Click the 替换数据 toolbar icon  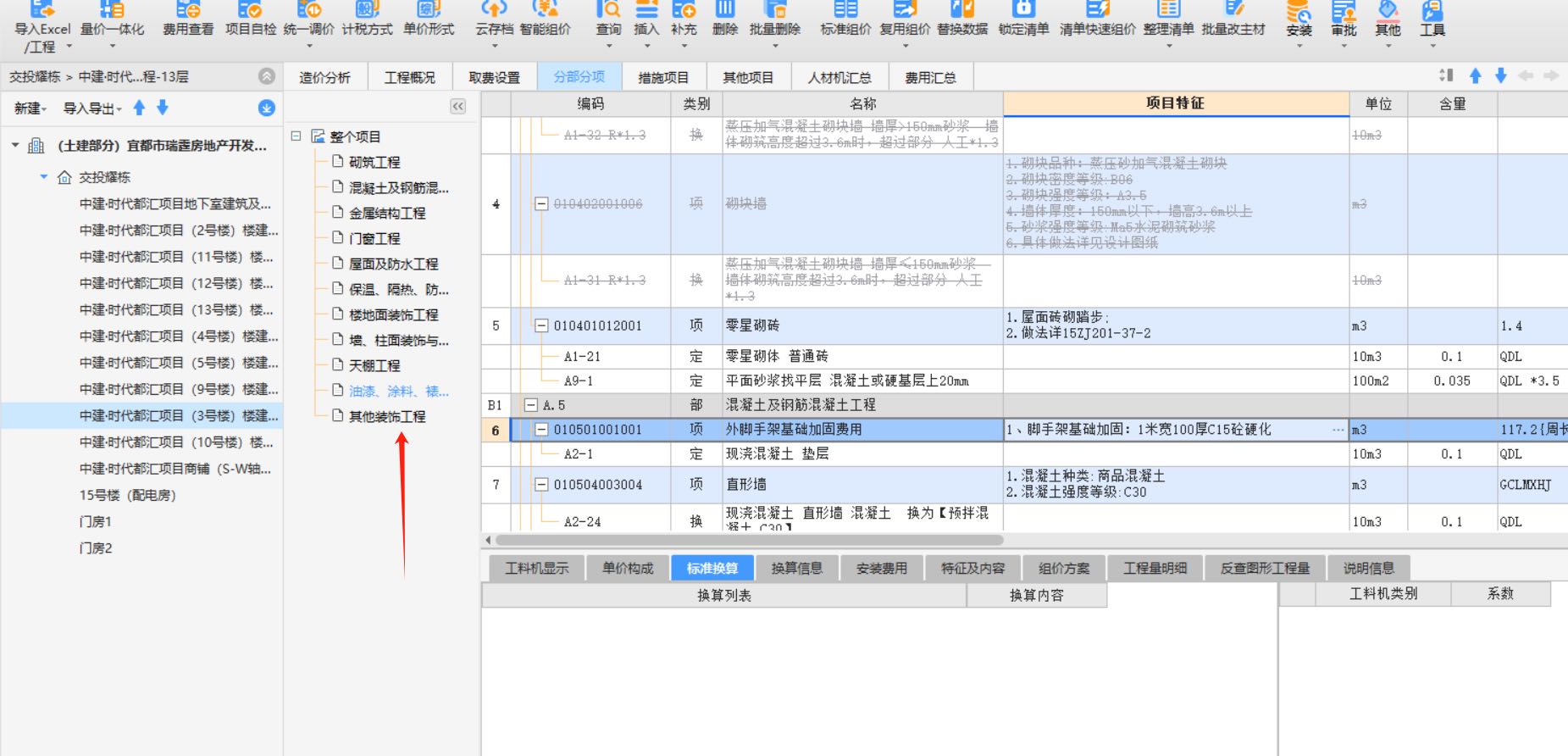pyautogui.click(x=962, y=11)
